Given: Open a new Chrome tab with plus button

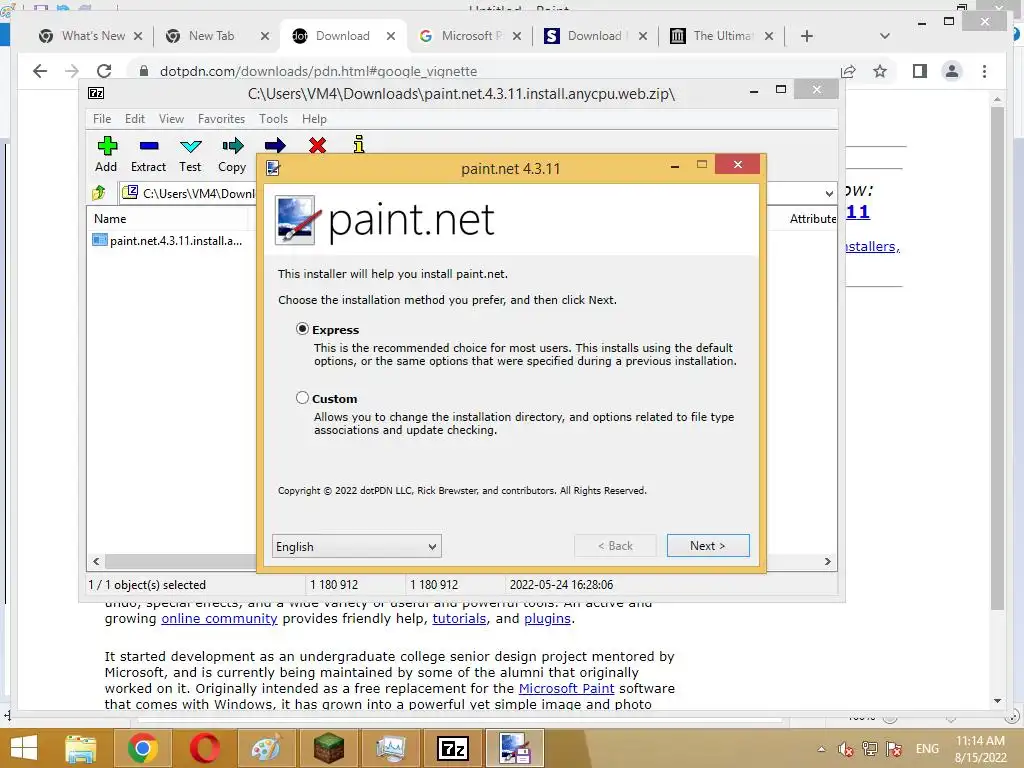Looking at the screenshot, I should pos(807,36).
